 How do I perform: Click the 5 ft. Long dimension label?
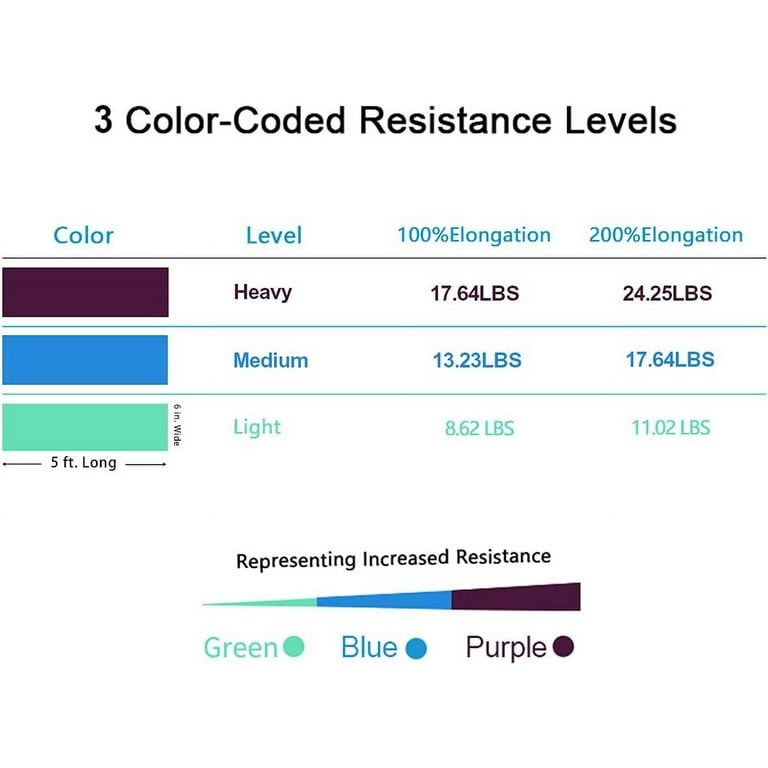click(84, 462)
